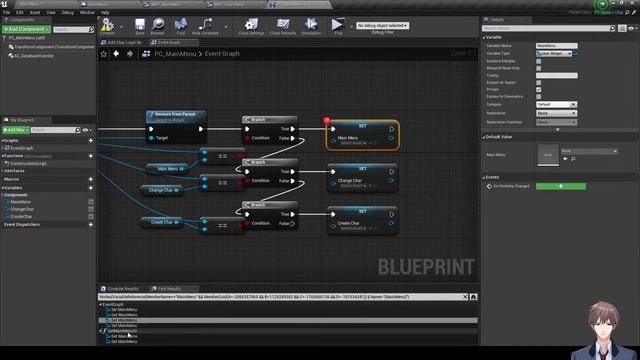Add a new graph with plus icon
The width and height of the screenshot is (640, 360).
91,140
